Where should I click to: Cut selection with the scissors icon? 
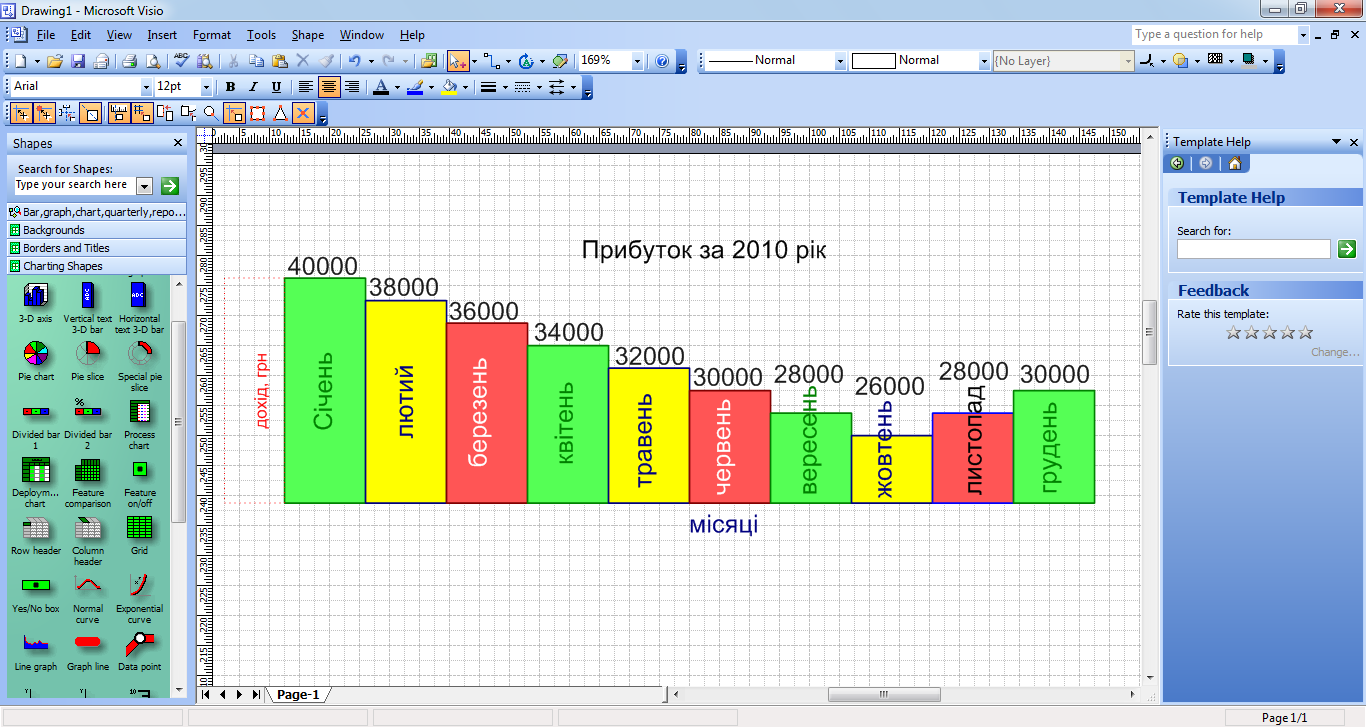[x=232, y=61]
